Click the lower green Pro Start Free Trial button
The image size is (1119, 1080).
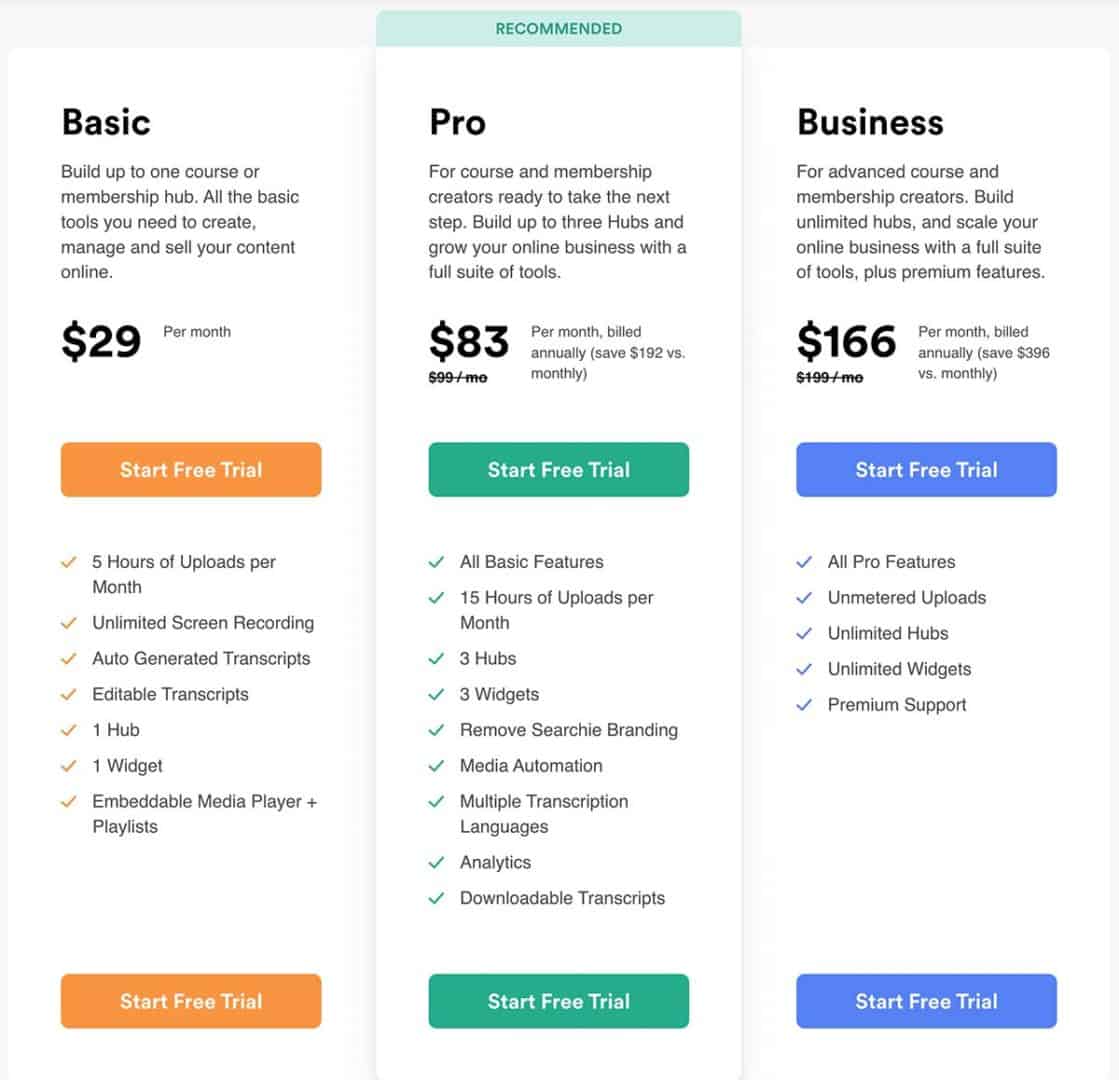(558, 1001)
